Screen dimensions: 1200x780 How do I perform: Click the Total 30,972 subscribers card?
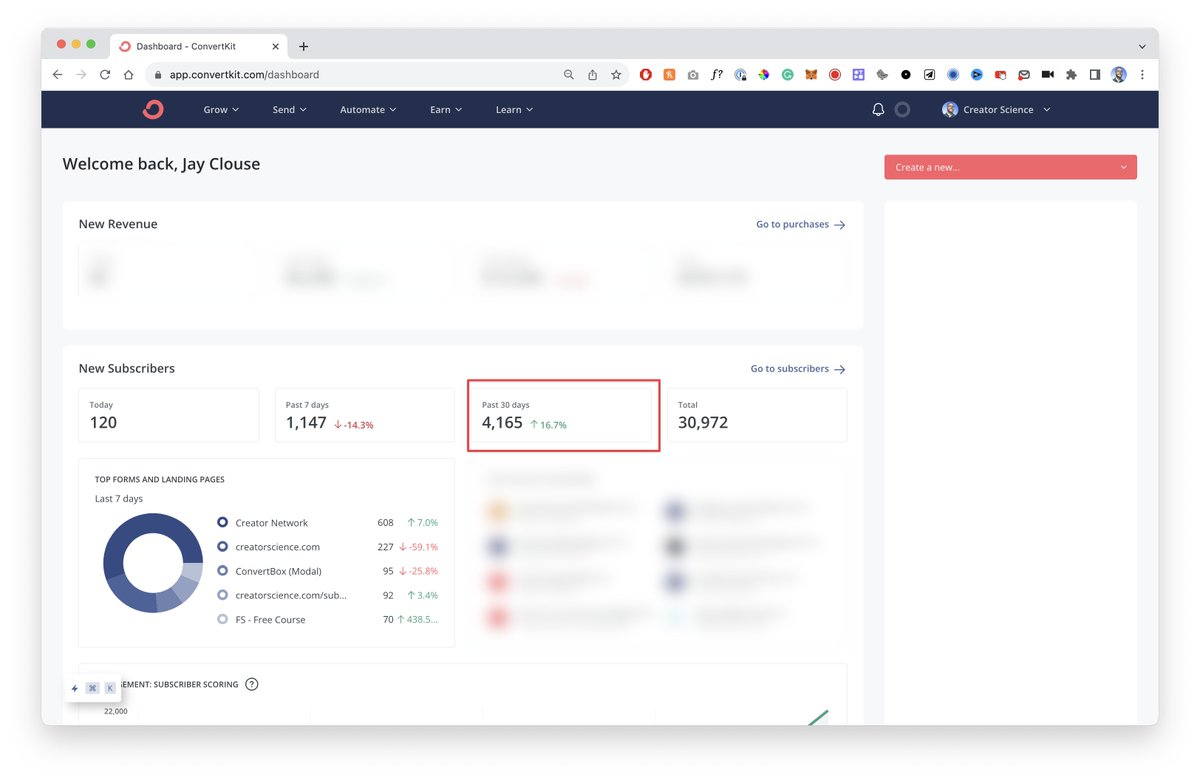[x=757, y=415]
